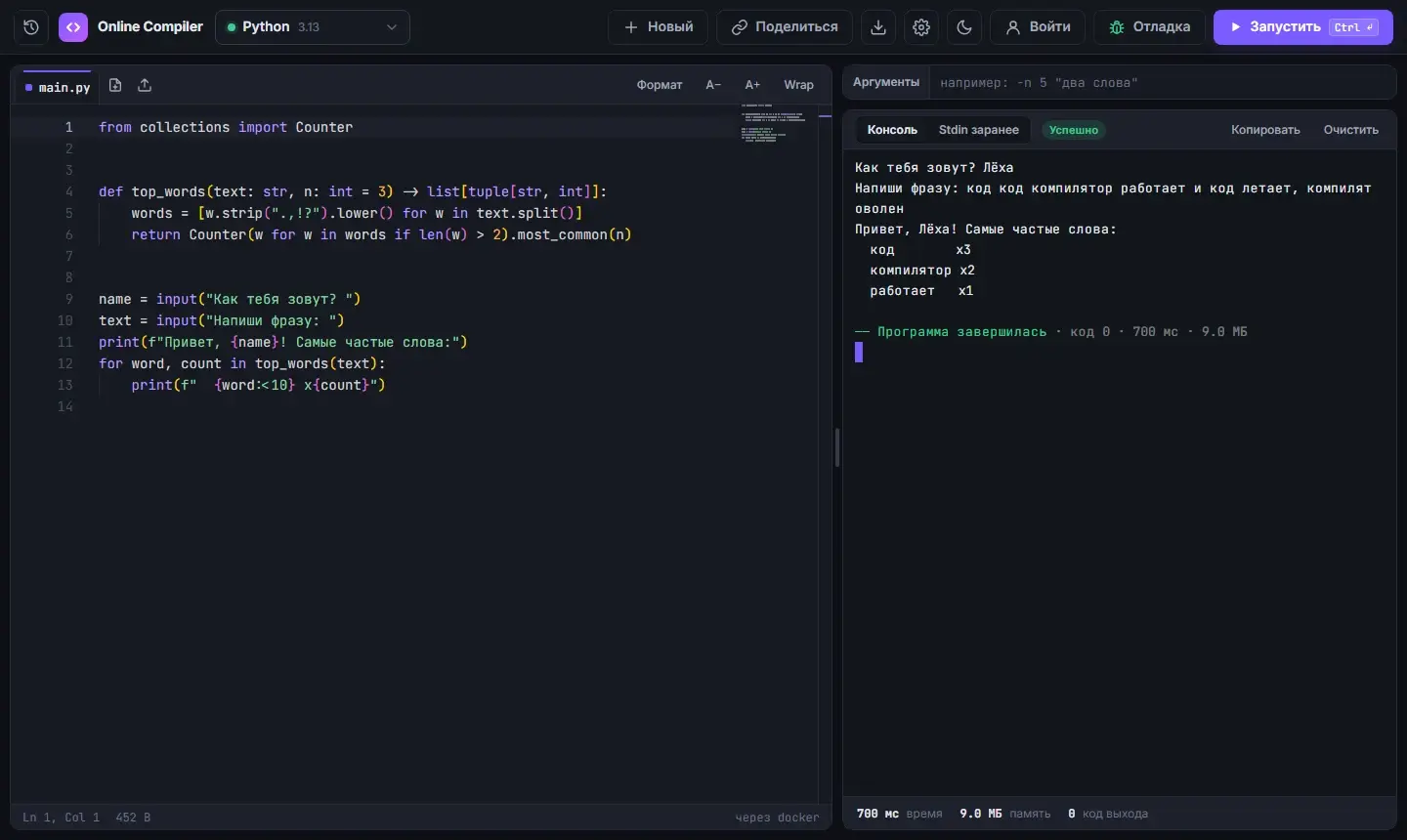Decrease font size with A− button
1407x840 pixels.
713,85
